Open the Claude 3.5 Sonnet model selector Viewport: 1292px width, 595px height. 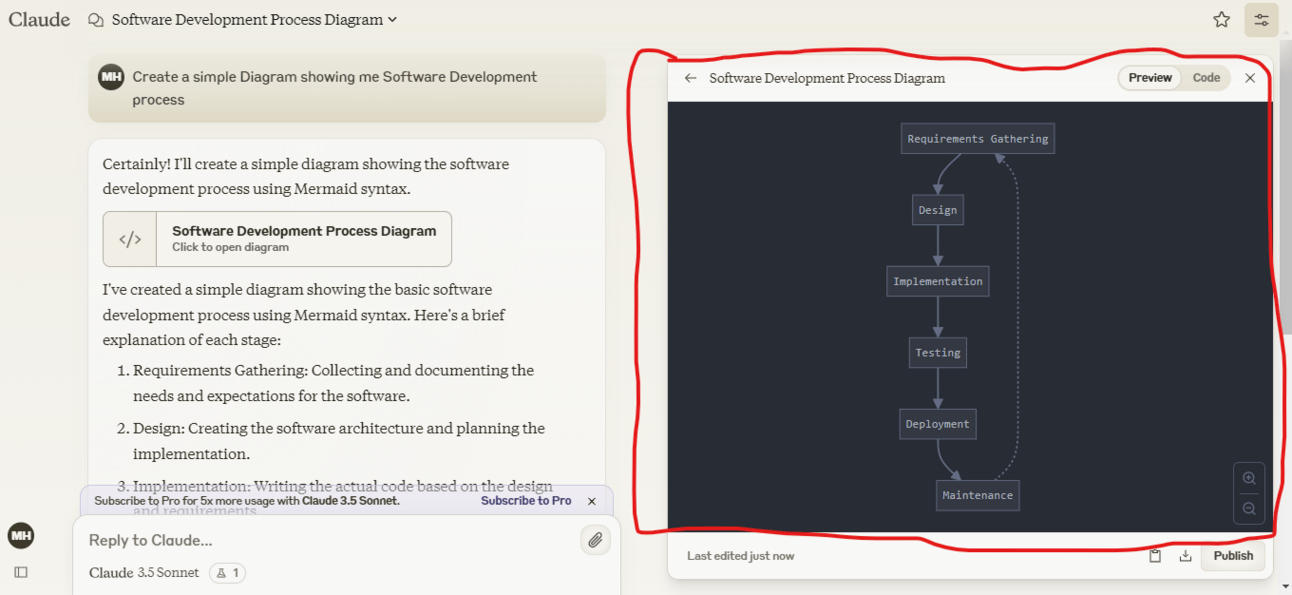(x=144, y=573)
